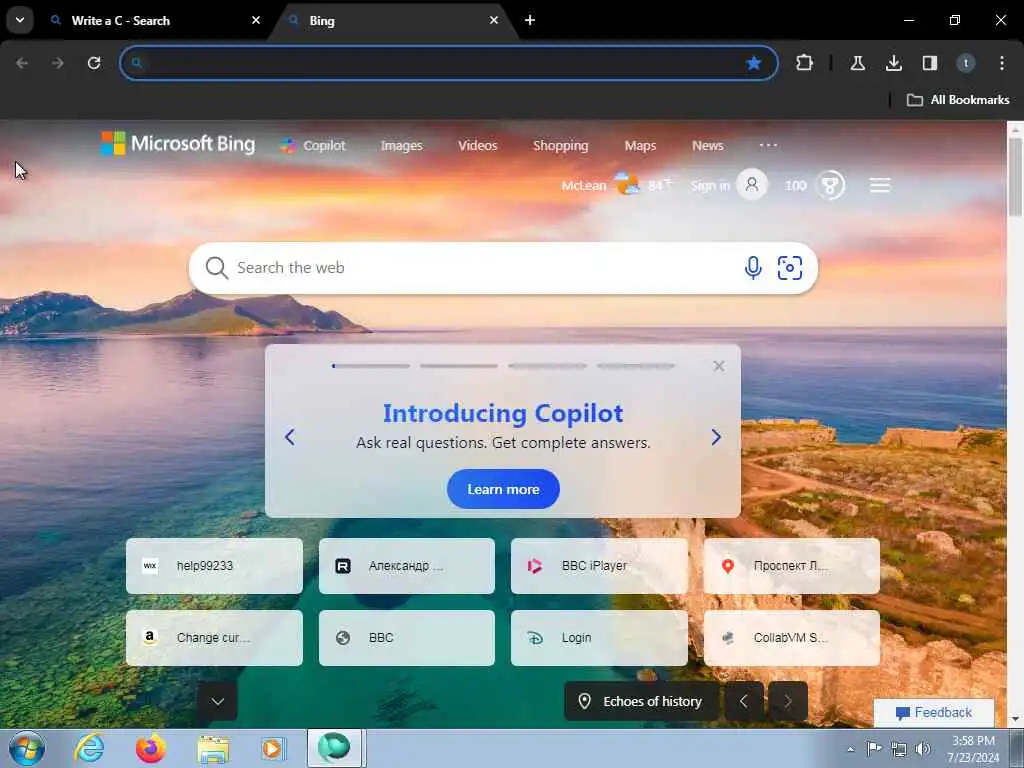
Task: Open the help99233 quick link tile
Action: [x=214, y=566]
